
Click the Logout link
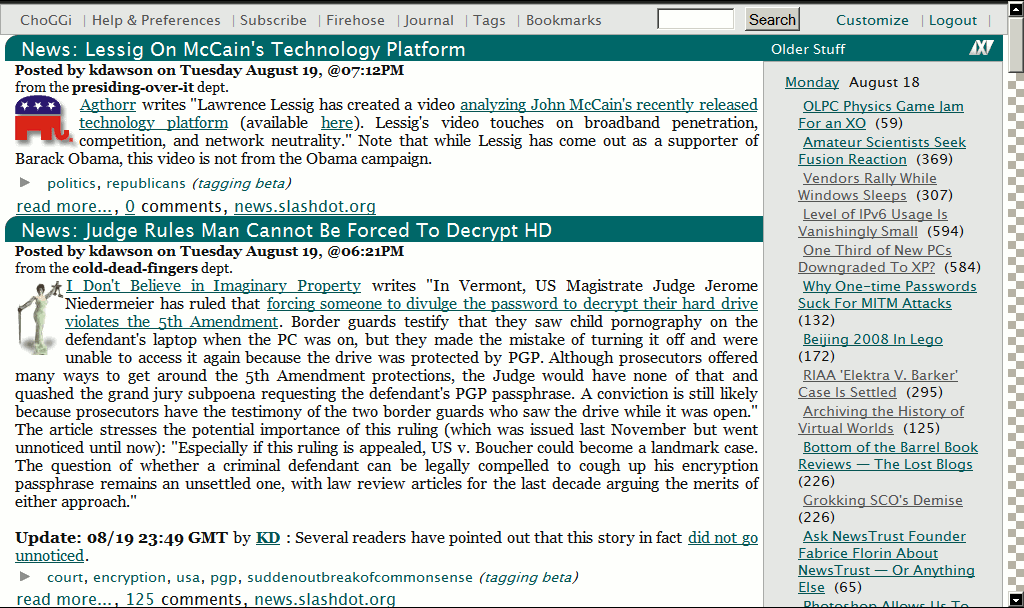(x=953, y=20)
